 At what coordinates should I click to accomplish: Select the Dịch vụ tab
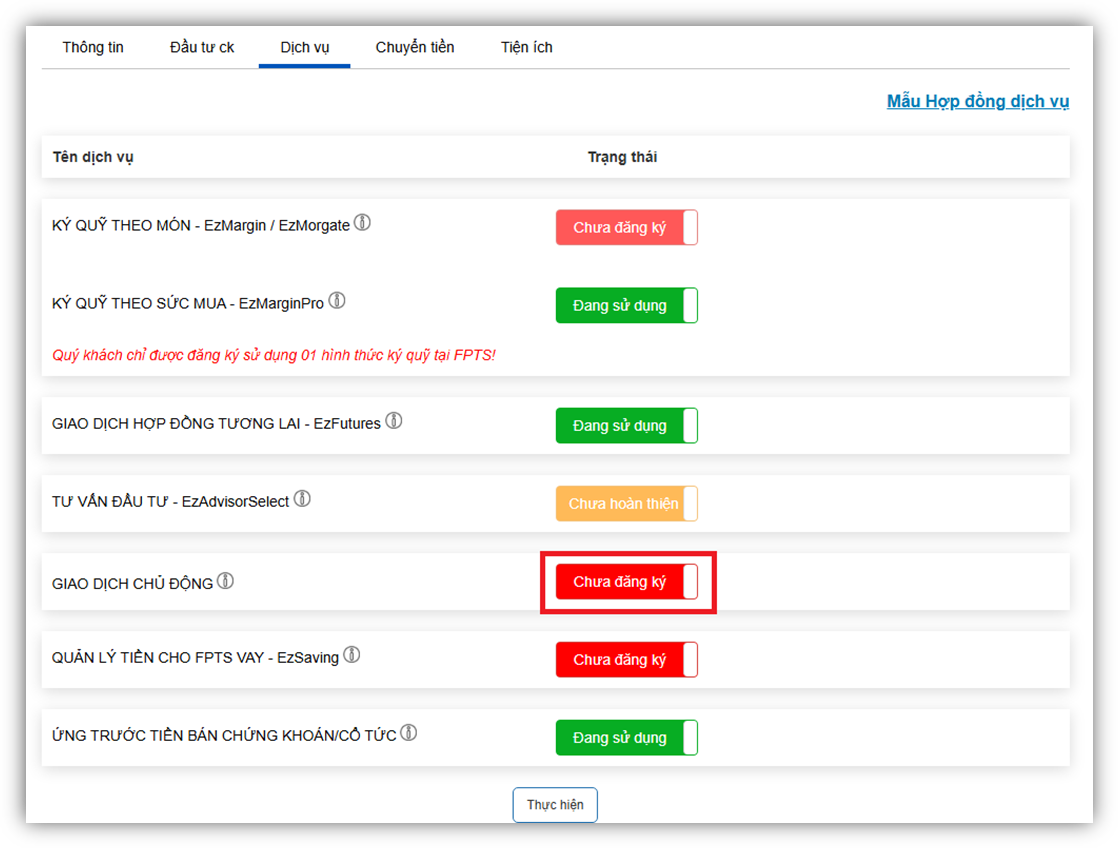(x=304, y=47)
